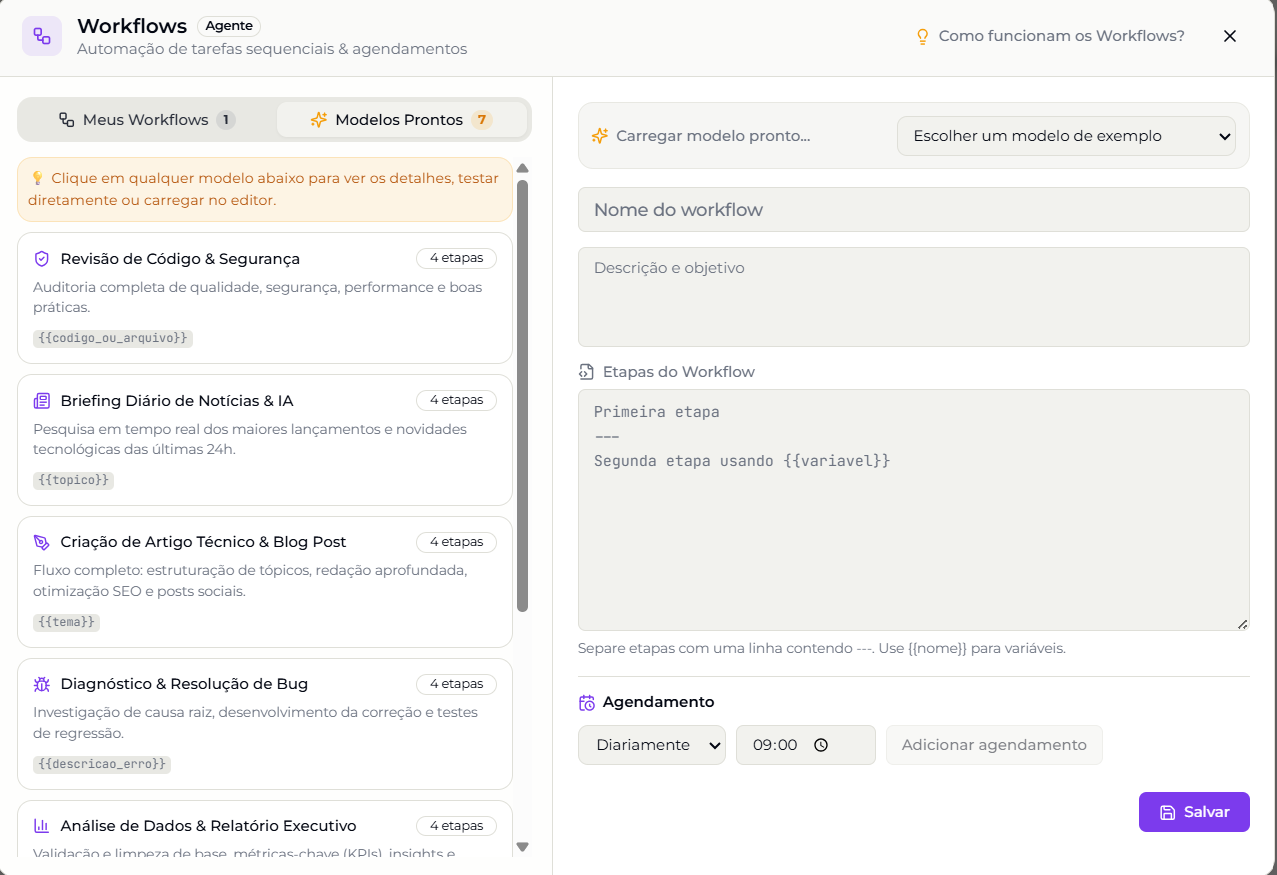Screen dimensions: 1277x875
Task: Click the 4 etapas badge on Criação de Artigo
Action: click(456, 542)
